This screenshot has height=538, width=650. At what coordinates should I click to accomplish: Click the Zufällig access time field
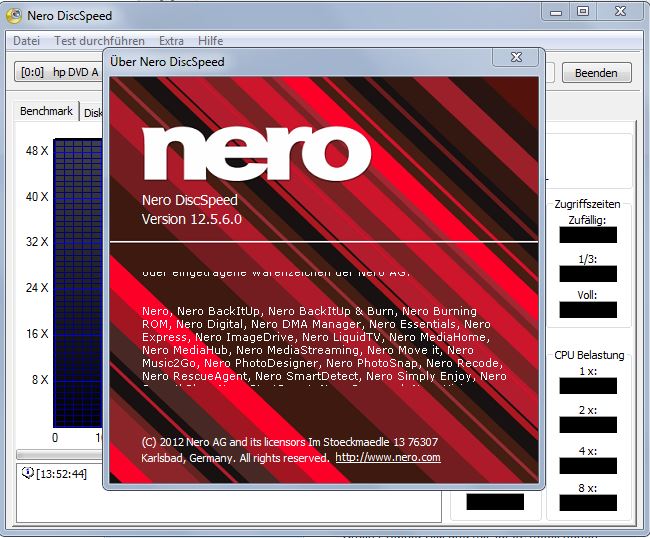[x=587, y=236]
